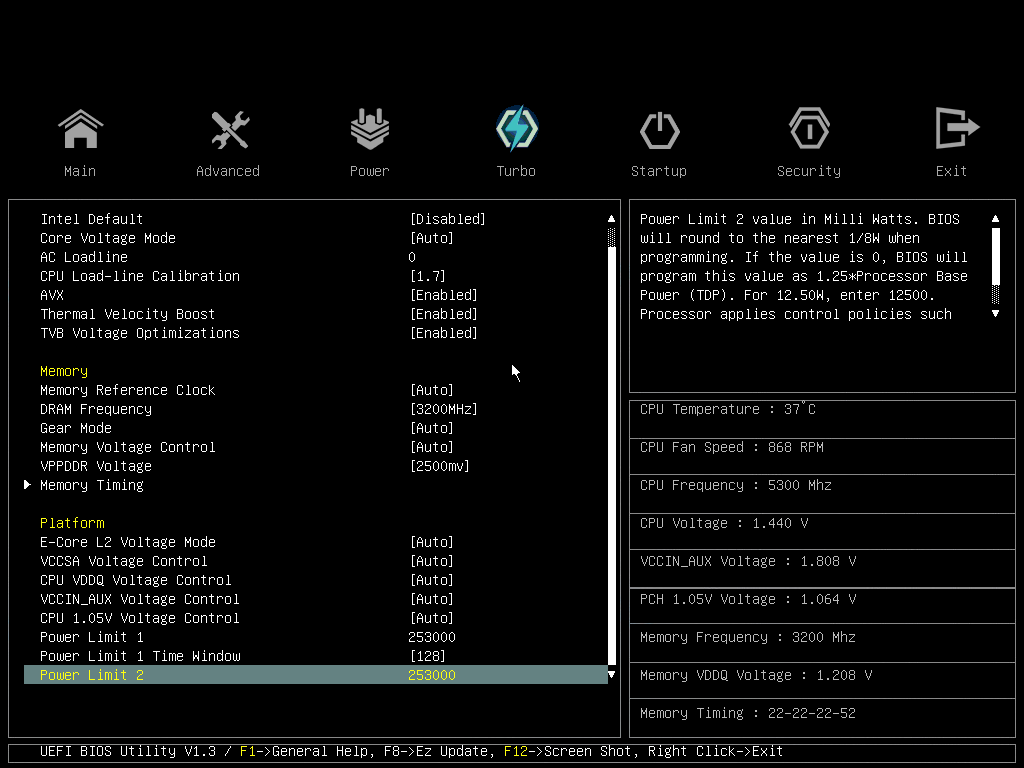The width and height of the screenshot is (1024, 768).
Task: Click the Advanced wrench-and-screwdriver icon
Action: (228, 130)
